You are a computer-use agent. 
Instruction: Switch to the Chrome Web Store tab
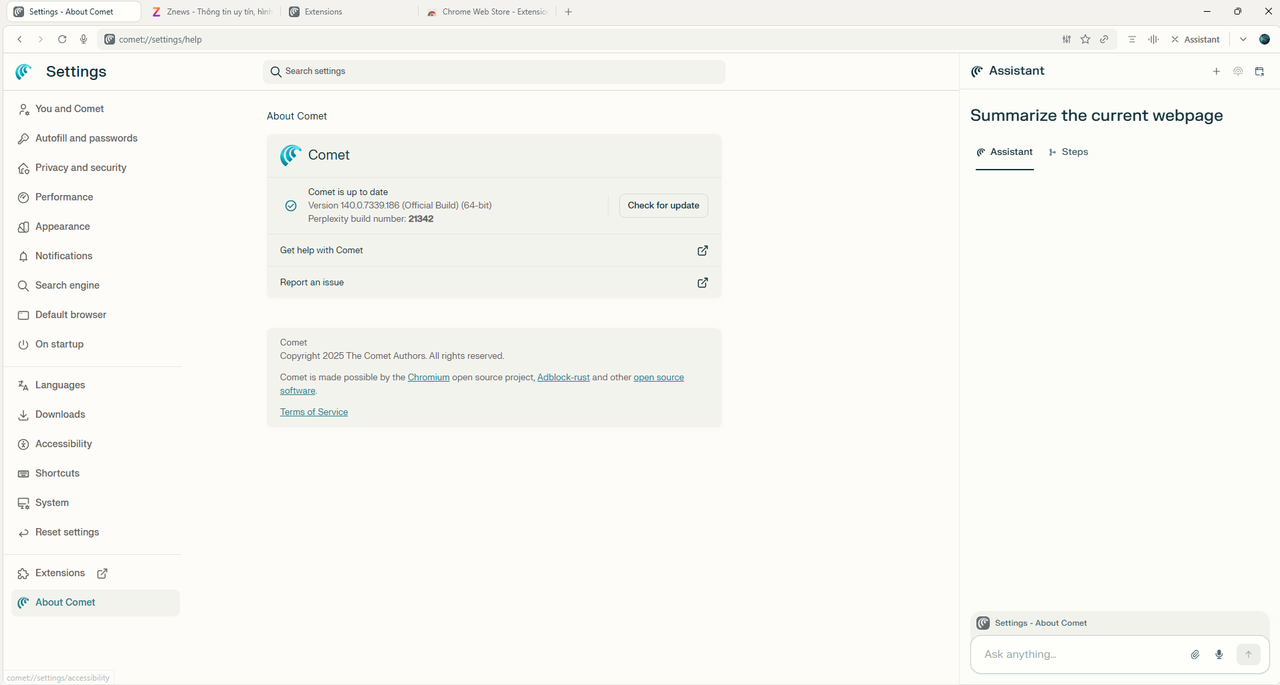(x=487, y=12)
